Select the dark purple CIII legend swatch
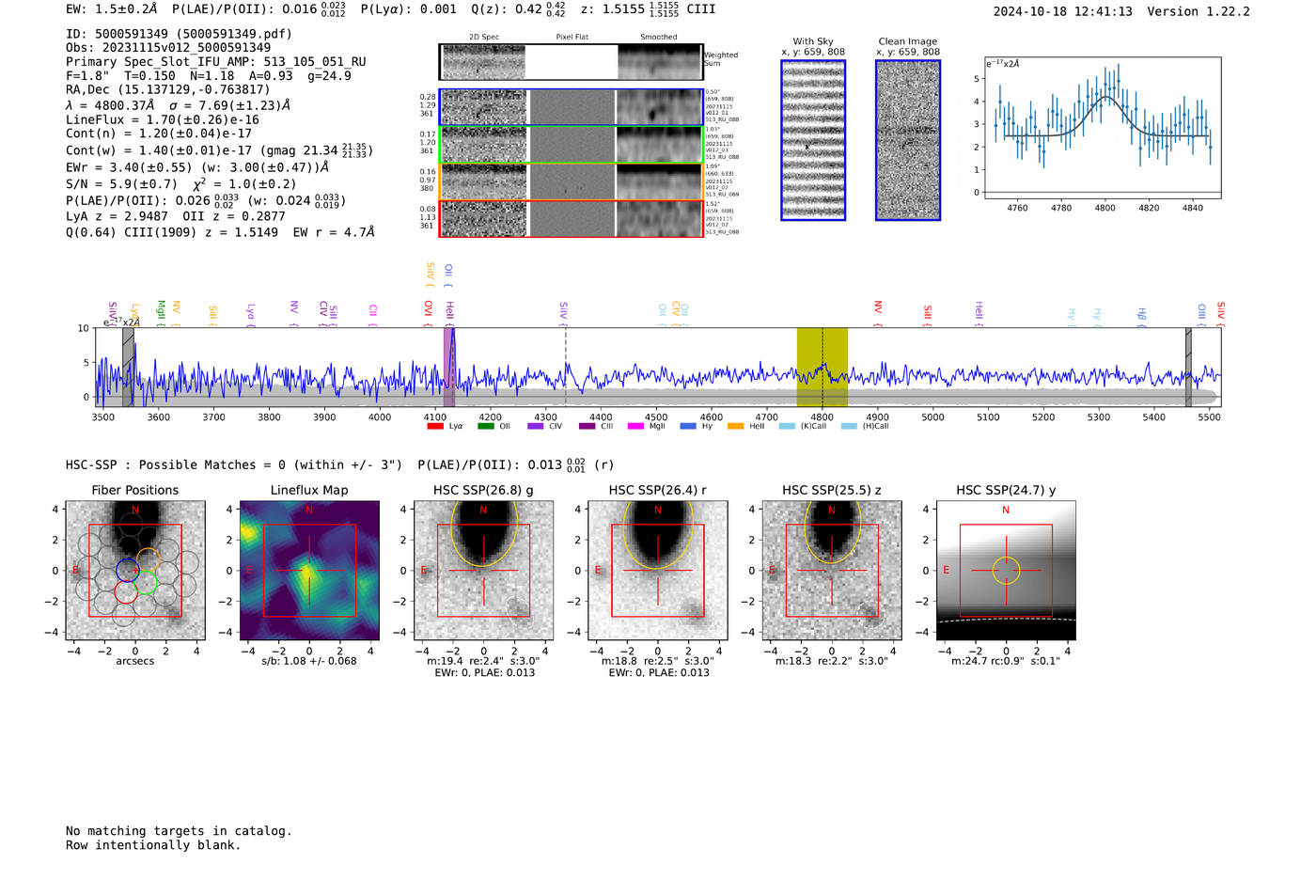Viewport: 1316px width, 896px height. [x=587, y=427]
